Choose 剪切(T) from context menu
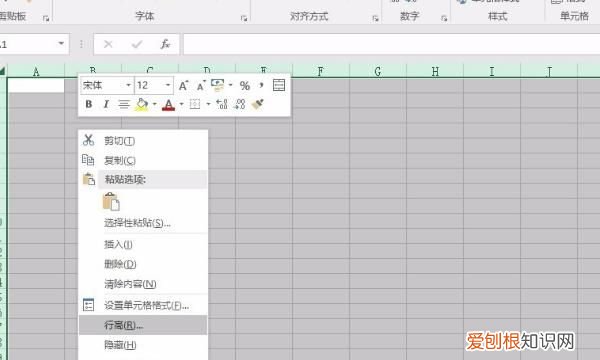 143,140
